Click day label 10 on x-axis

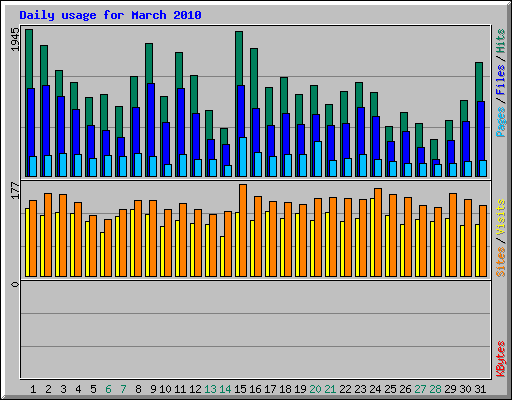[x=165, y=389]
